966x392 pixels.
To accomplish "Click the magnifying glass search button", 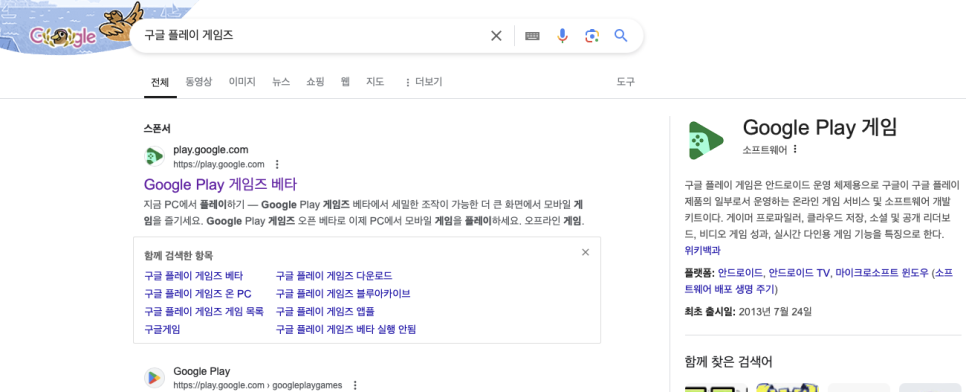I will (620, 36).
